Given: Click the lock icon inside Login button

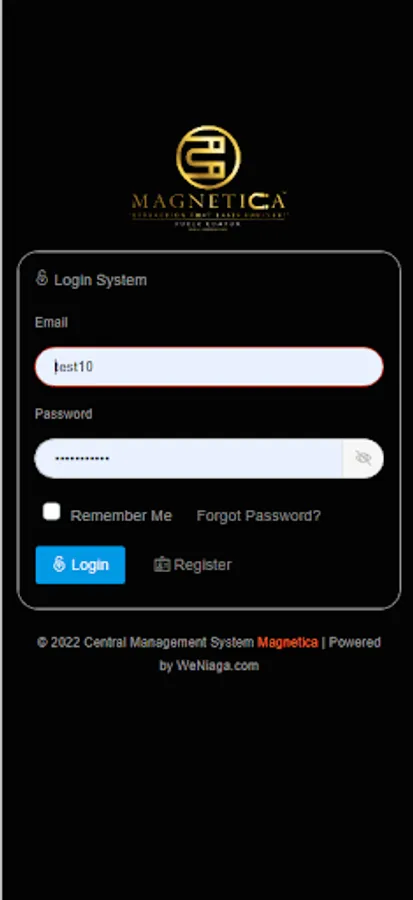Looking at the screenshot, I should coord(59,564).
